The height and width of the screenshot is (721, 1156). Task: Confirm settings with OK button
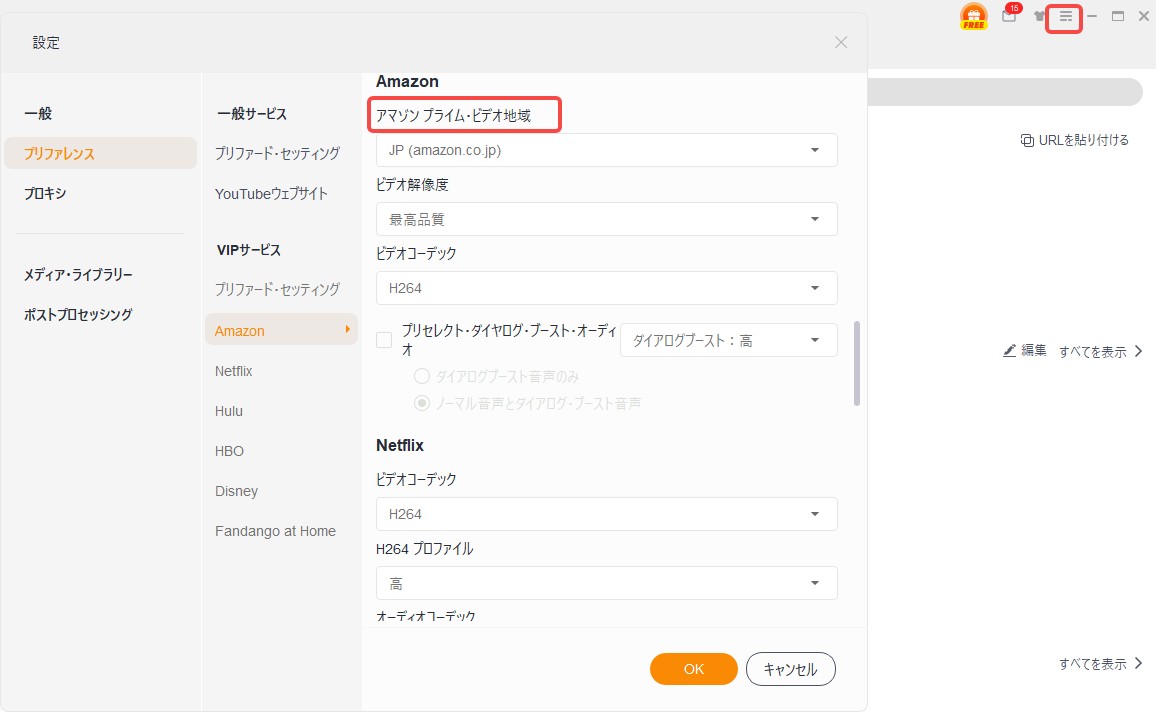click(x=694, y=669)
